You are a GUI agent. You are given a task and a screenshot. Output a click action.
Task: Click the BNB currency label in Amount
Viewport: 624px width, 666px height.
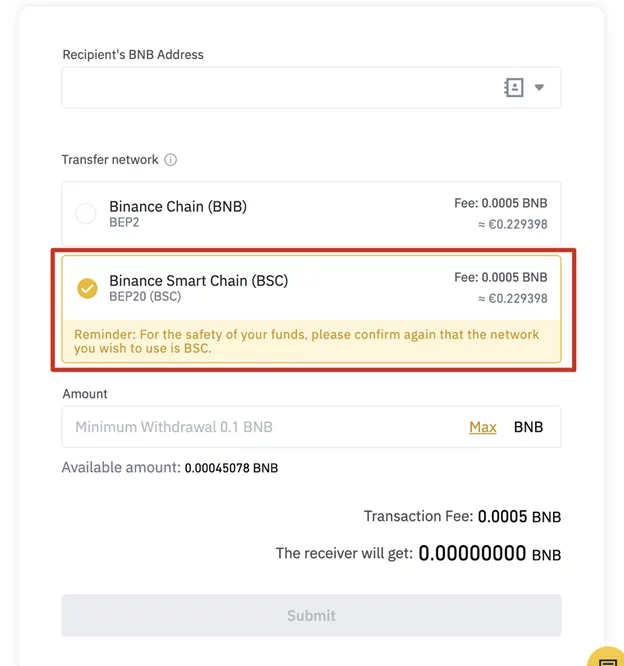[x=528, y=427]
